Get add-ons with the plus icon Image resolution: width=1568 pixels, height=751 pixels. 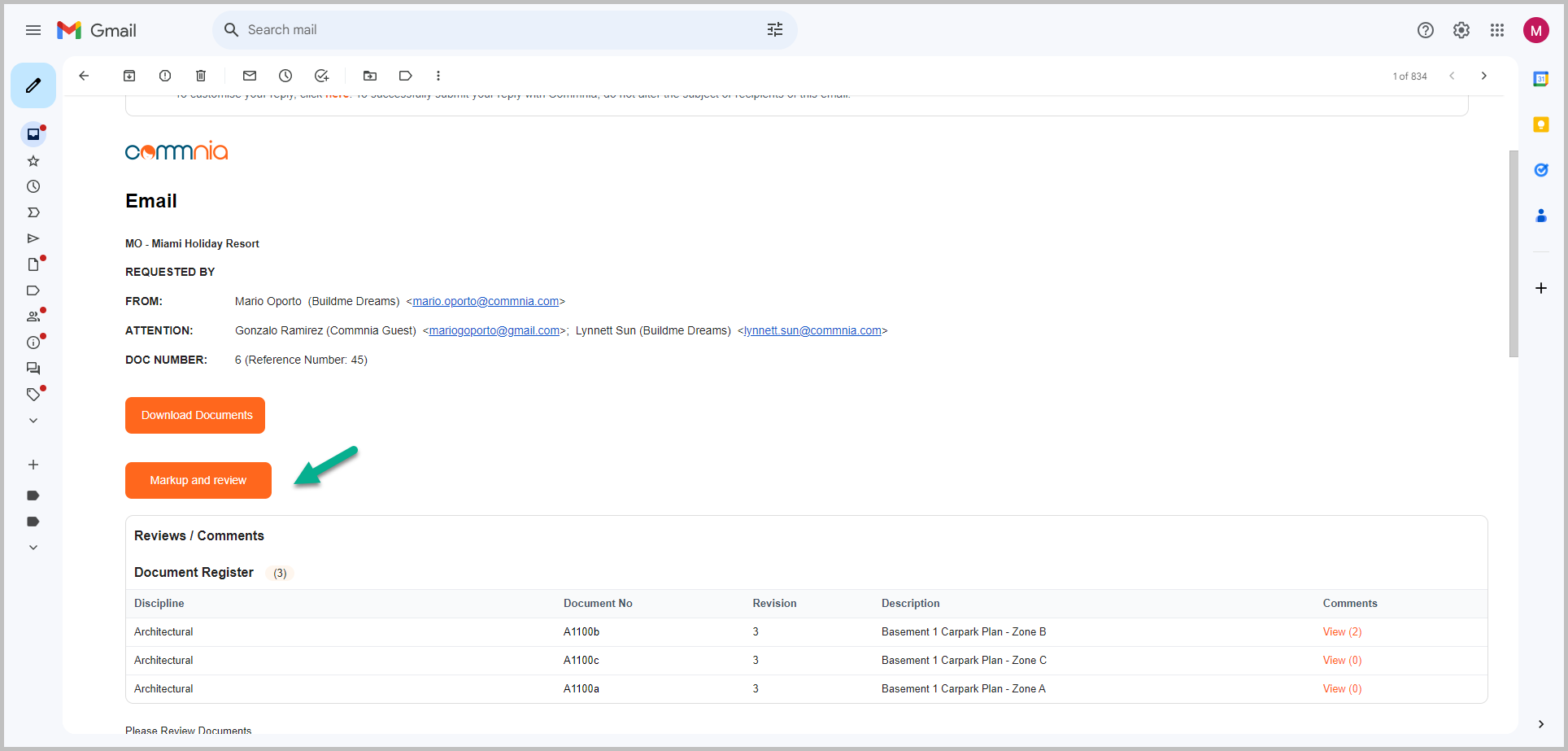click(x=1541, y=288)
